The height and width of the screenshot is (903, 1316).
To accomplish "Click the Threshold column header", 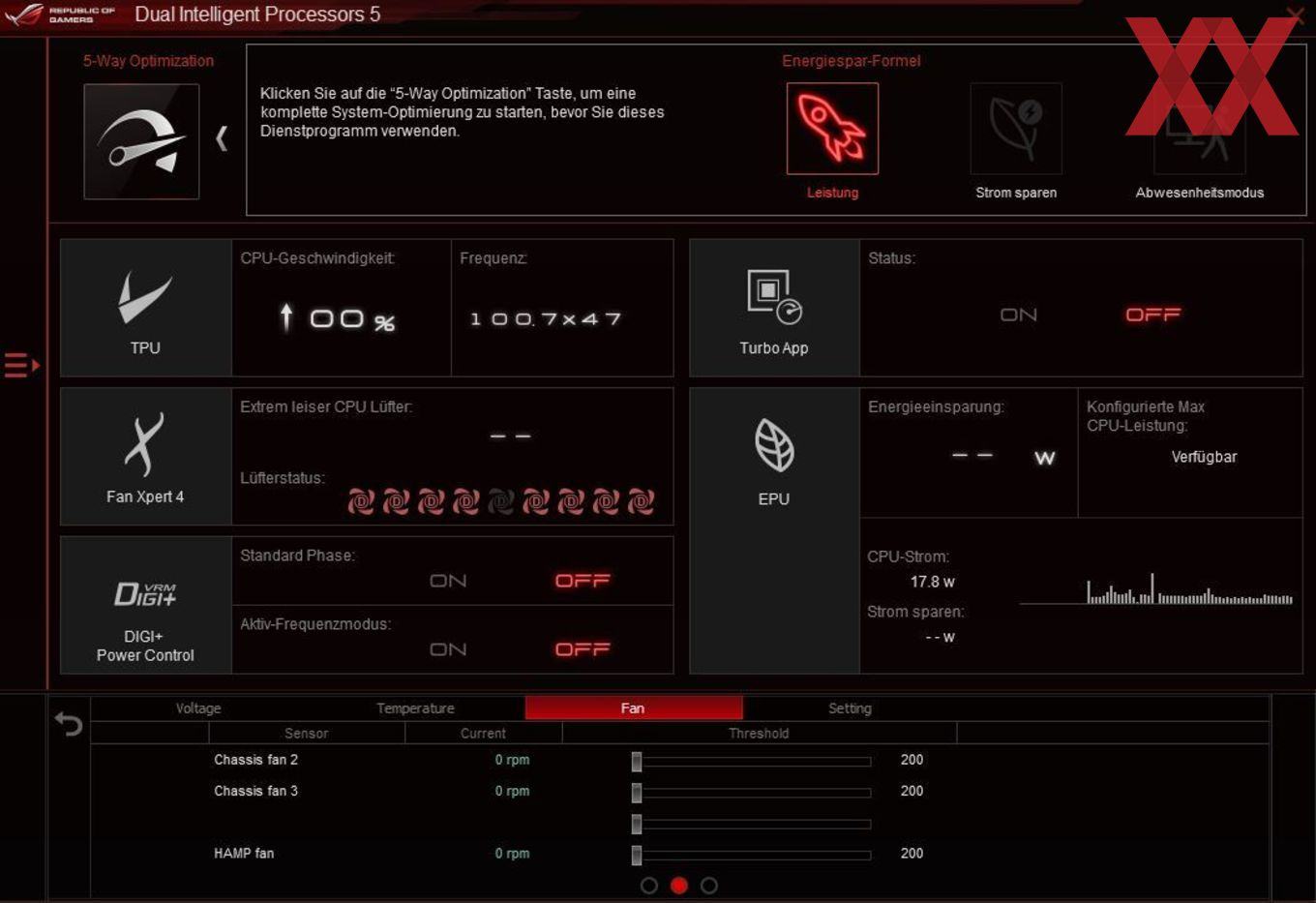I will tap(759, 734).
